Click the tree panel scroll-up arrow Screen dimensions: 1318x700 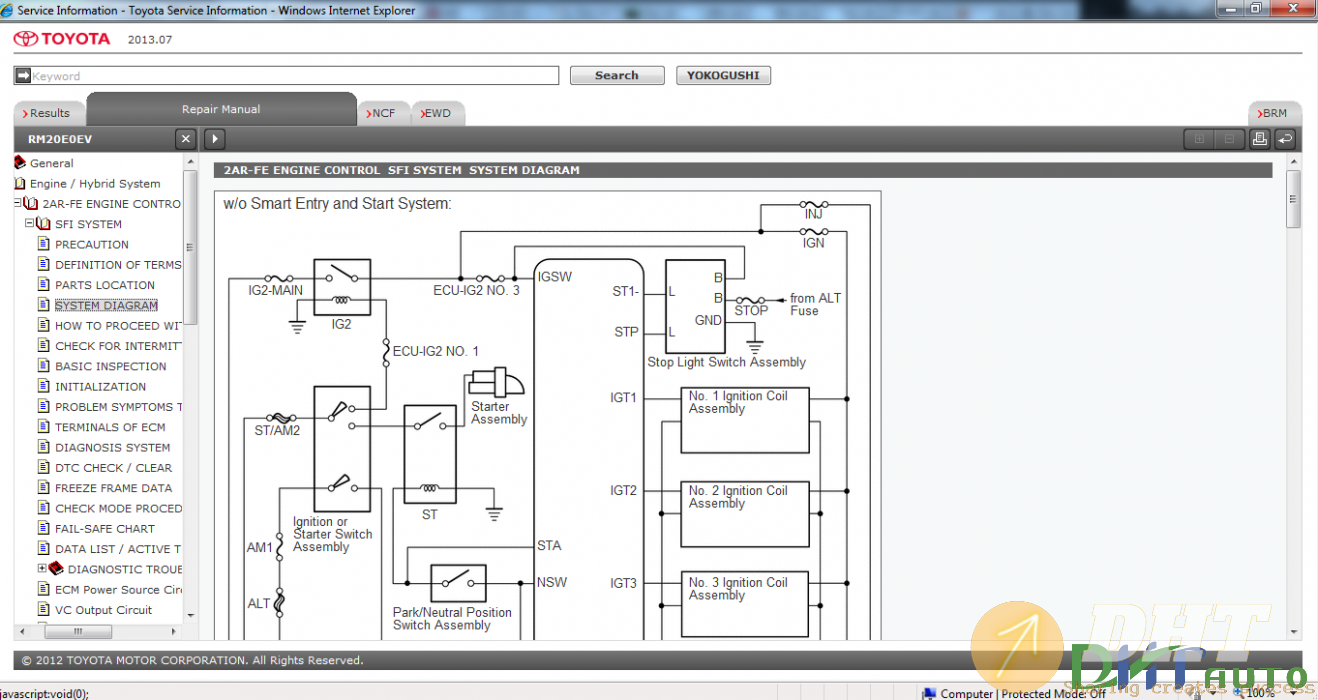point(191,161)
